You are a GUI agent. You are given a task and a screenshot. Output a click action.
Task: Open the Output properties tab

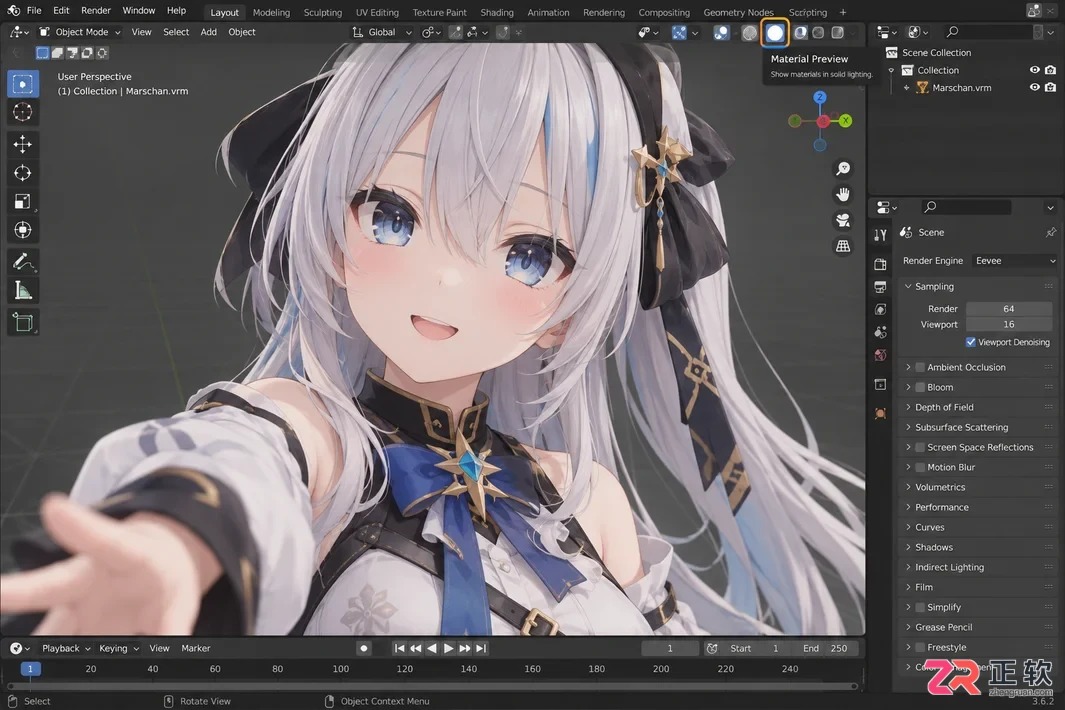pos(881,287)
